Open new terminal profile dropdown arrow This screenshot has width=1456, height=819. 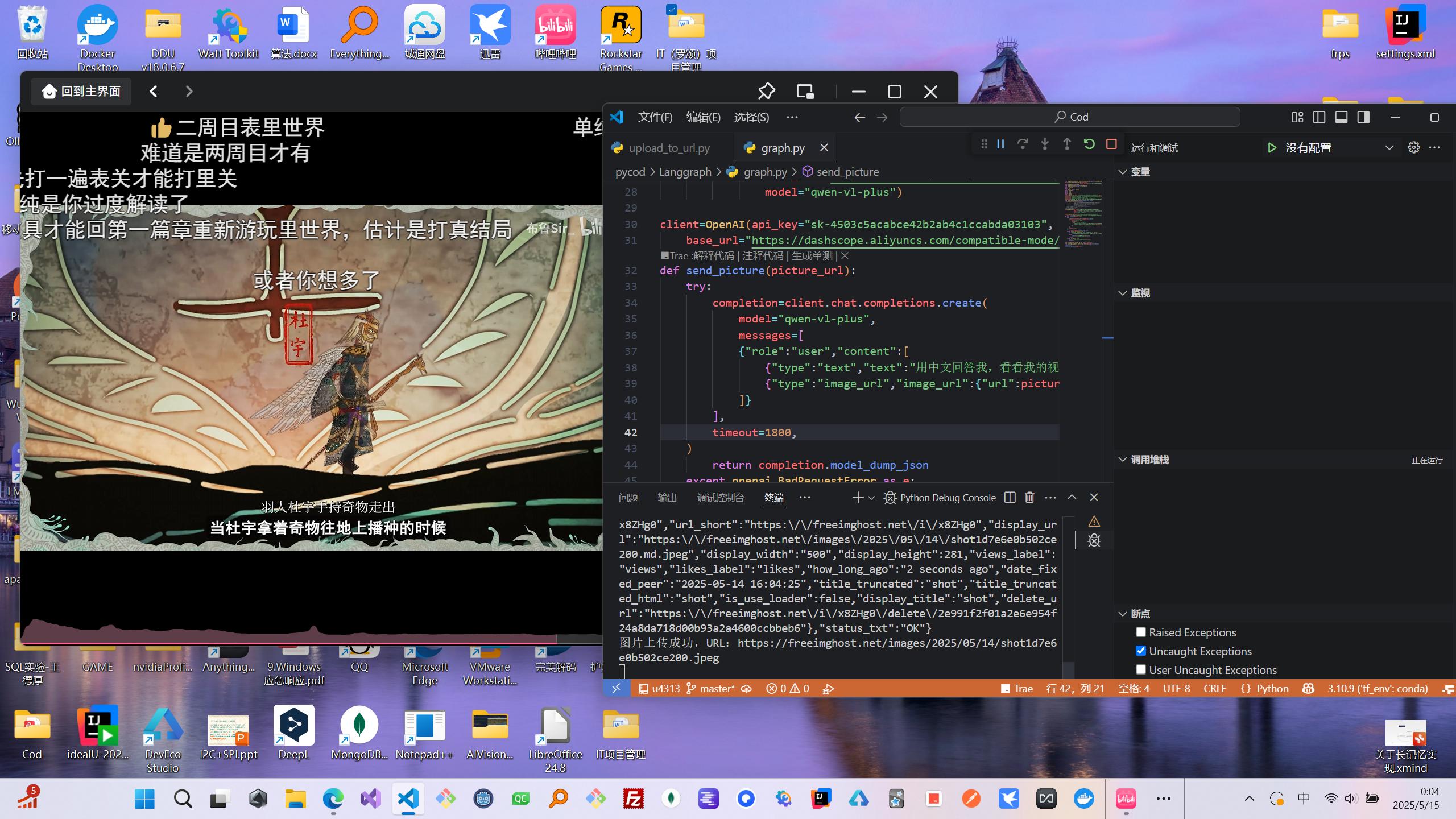(871, 498)
